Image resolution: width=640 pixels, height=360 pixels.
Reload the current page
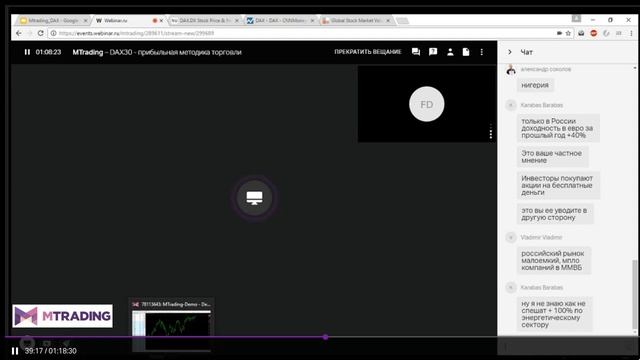coord(40,33)
